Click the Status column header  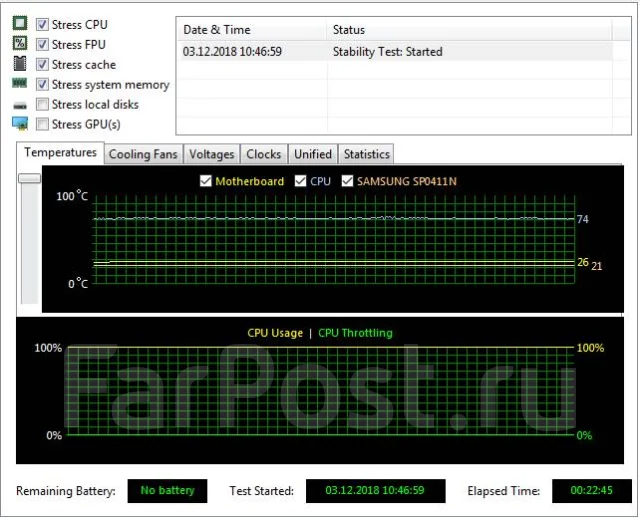tap(469, 30)
